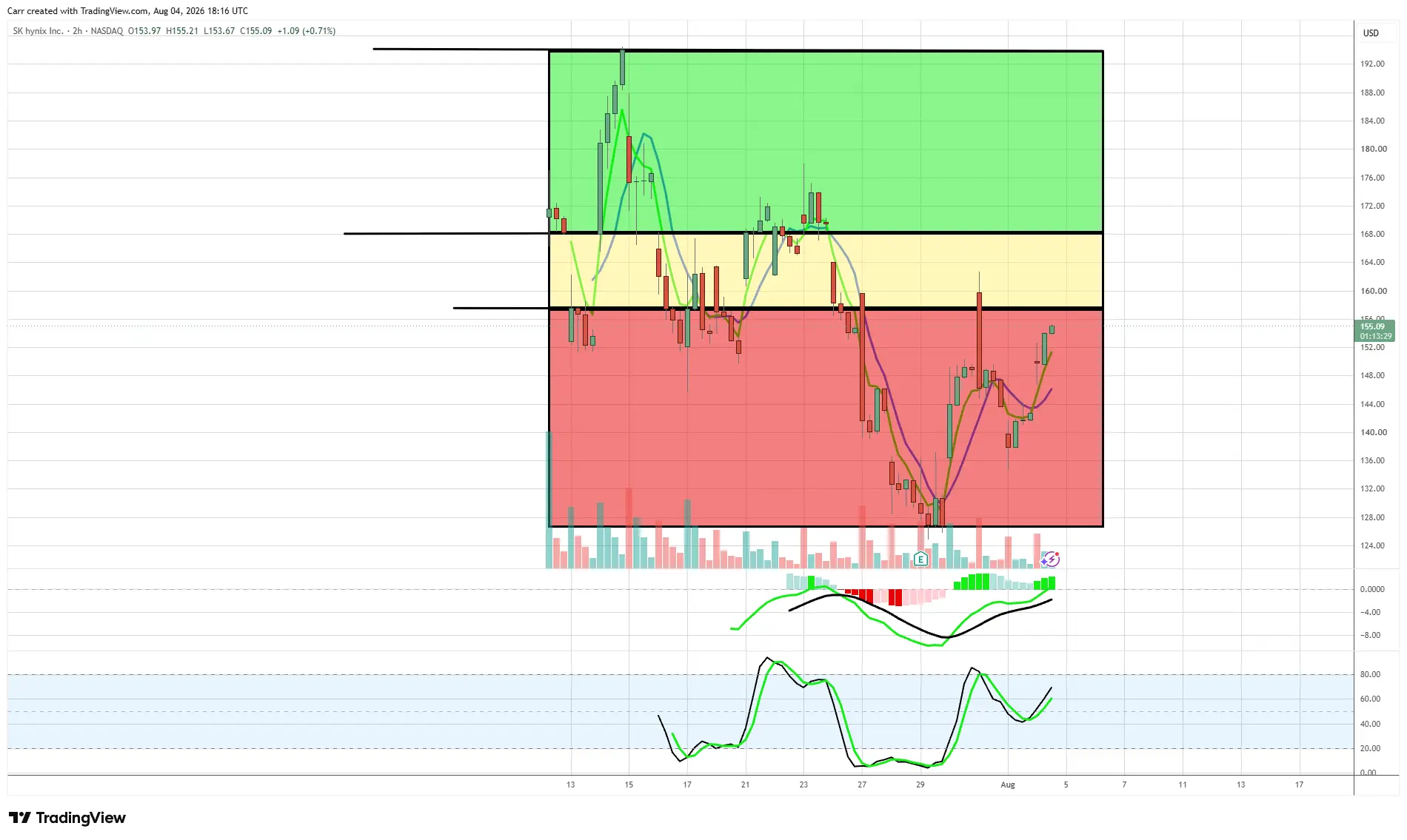Click the high value 'H155.21'

click(x=182, y=31)
